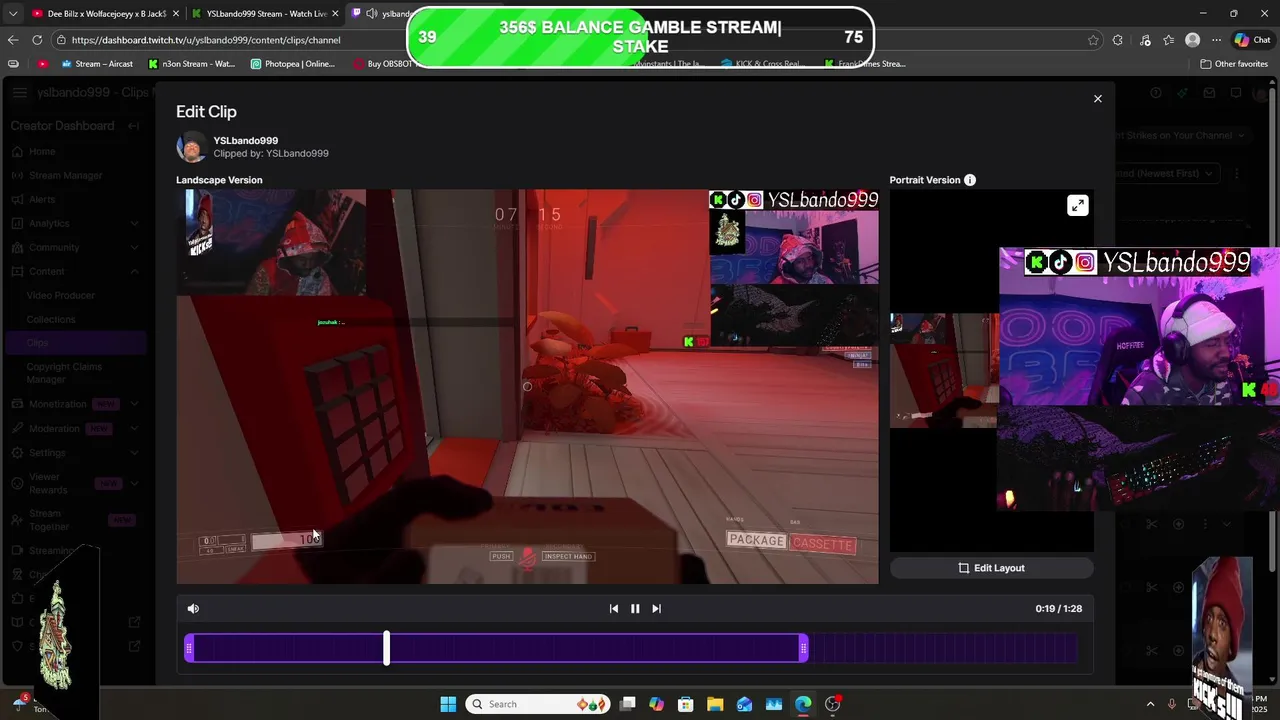Viewport: 1280px width, 720px height.
Task: Click the YSLbando999 channel avatar
Action: 191,147
